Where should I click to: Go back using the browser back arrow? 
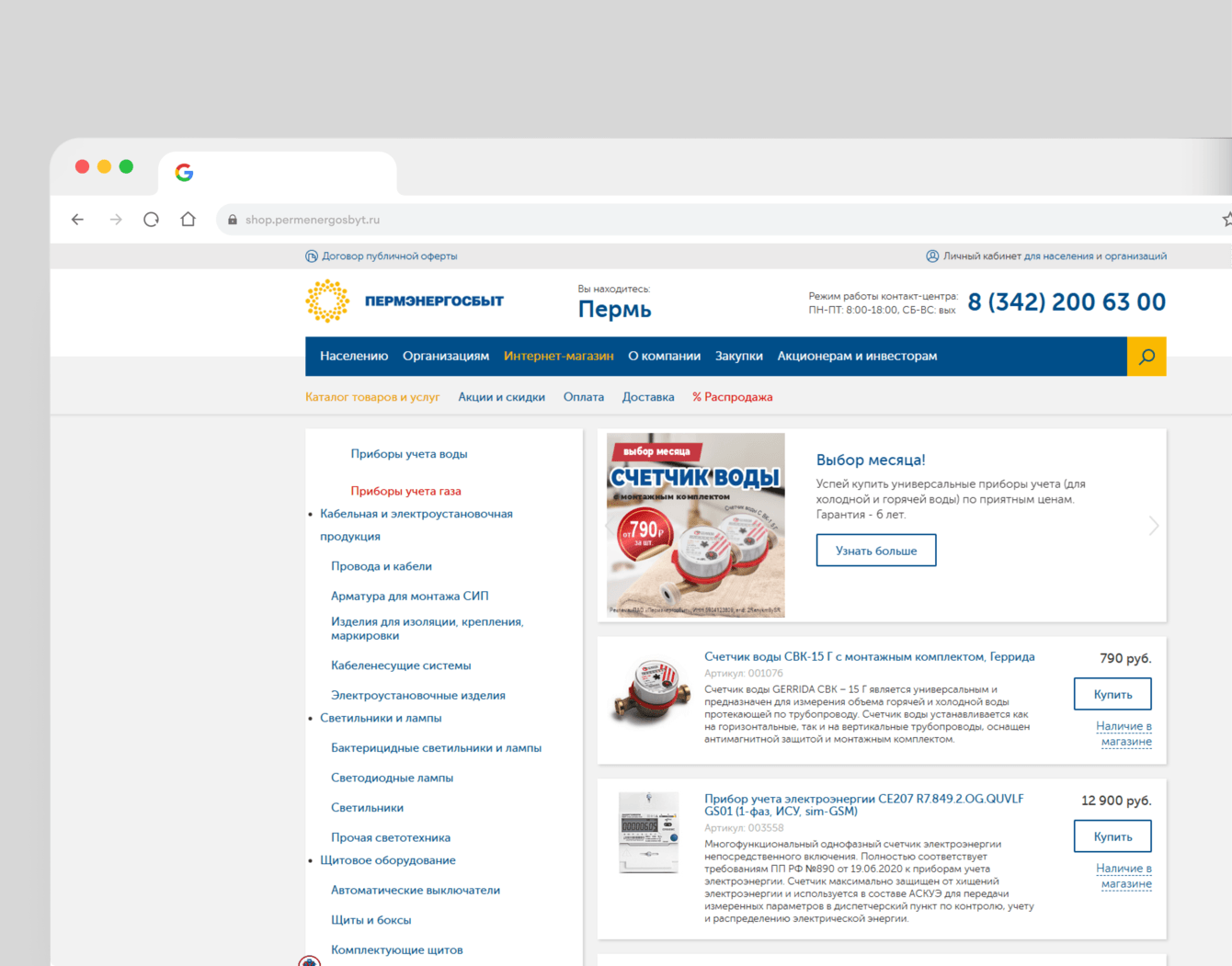(x=77, y=219)
